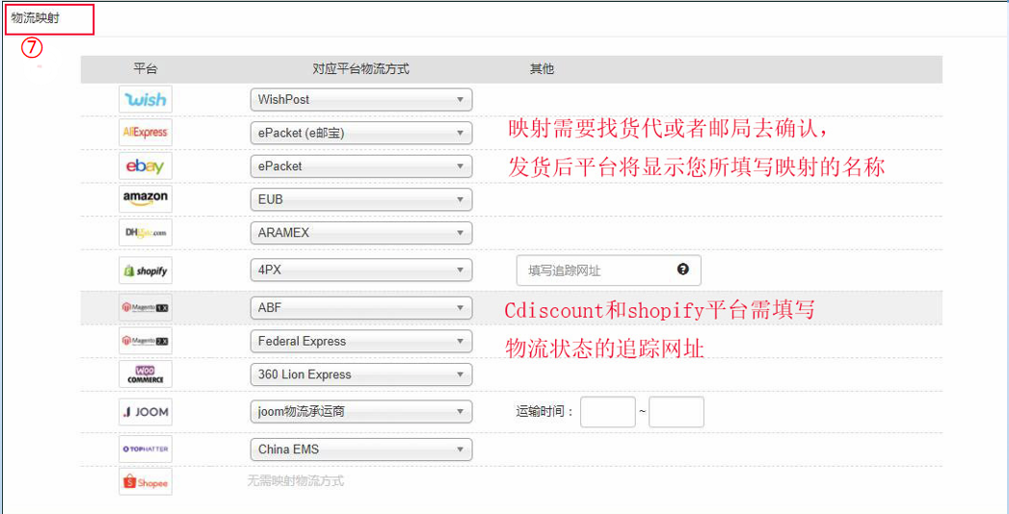Open the ABF logistics dropdown
Image resolution: width=1009 pixels, height=514 pixels.
click(361, 307)
